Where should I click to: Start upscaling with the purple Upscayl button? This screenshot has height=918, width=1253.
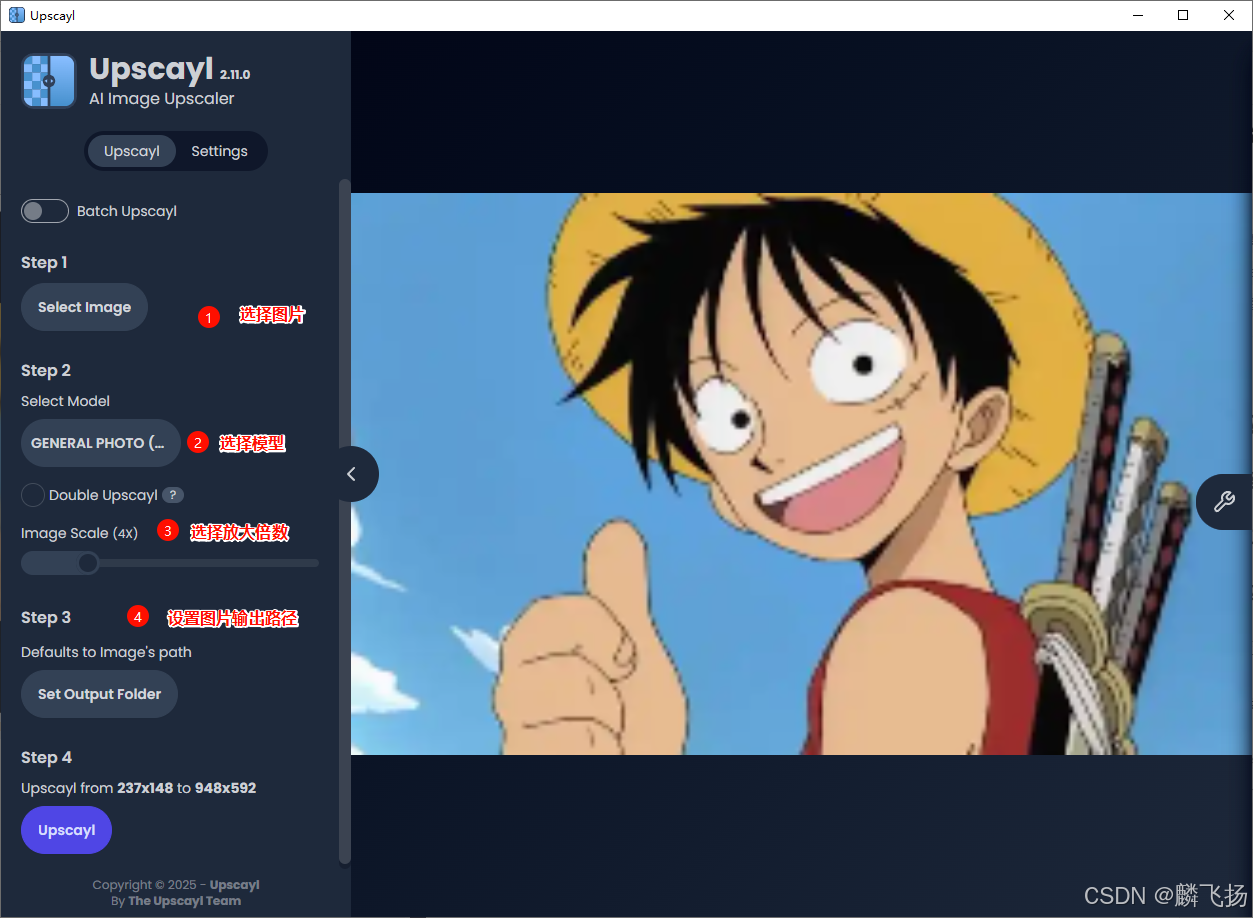(x=66, y=830)
